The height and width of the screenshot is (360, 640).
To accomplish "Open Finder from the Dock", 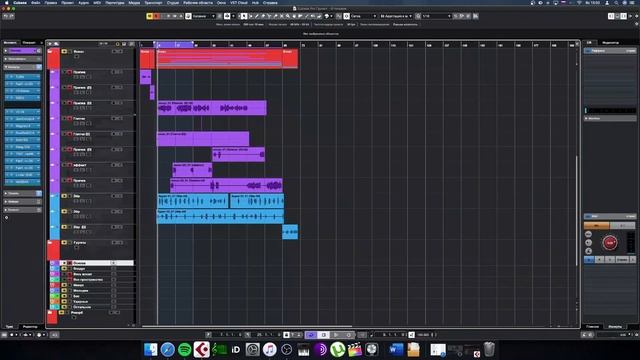I will point(151,349).
